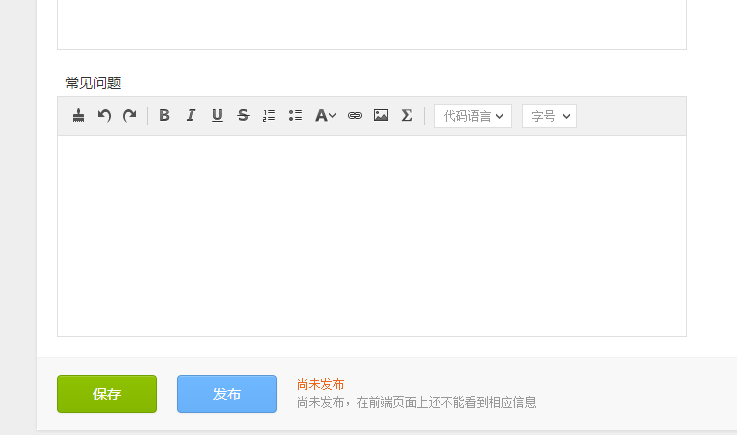Click the text area above 常见问题

click(x=372, y=24)
